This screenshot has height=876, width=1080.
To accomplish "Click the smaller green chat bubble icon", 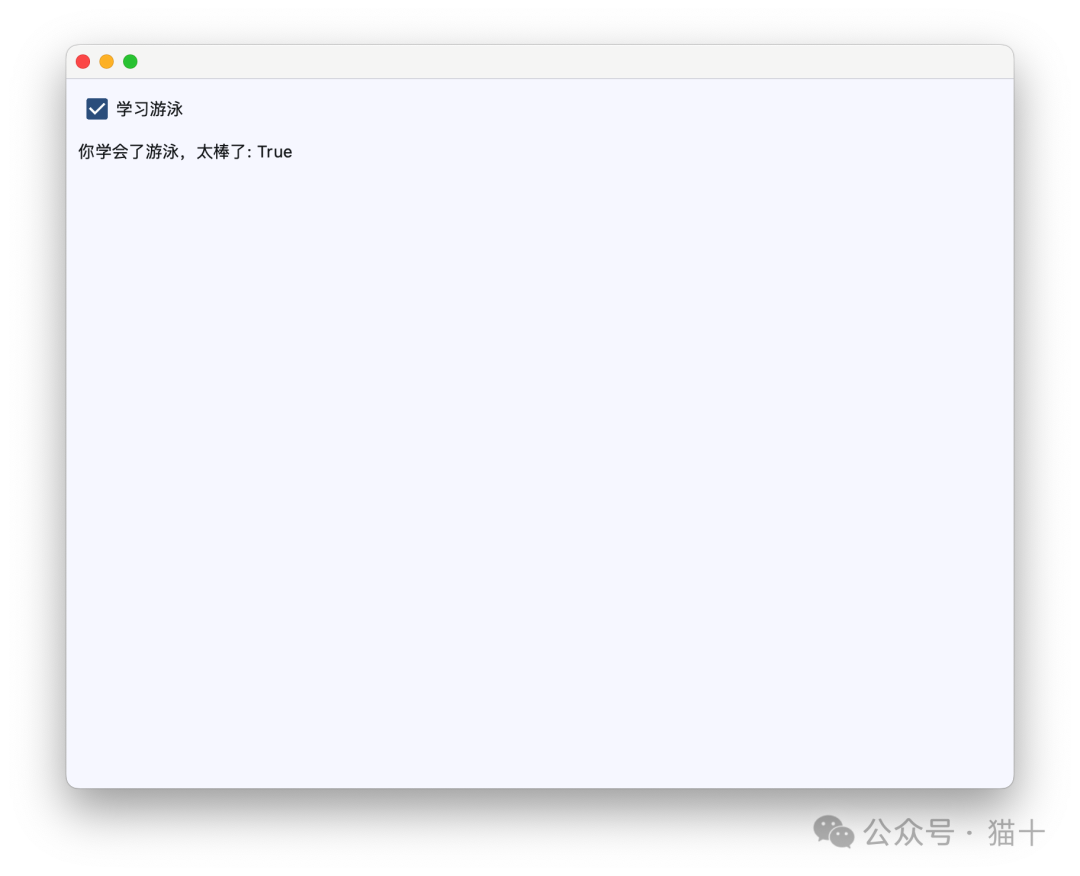I will [x=845, y=839].
